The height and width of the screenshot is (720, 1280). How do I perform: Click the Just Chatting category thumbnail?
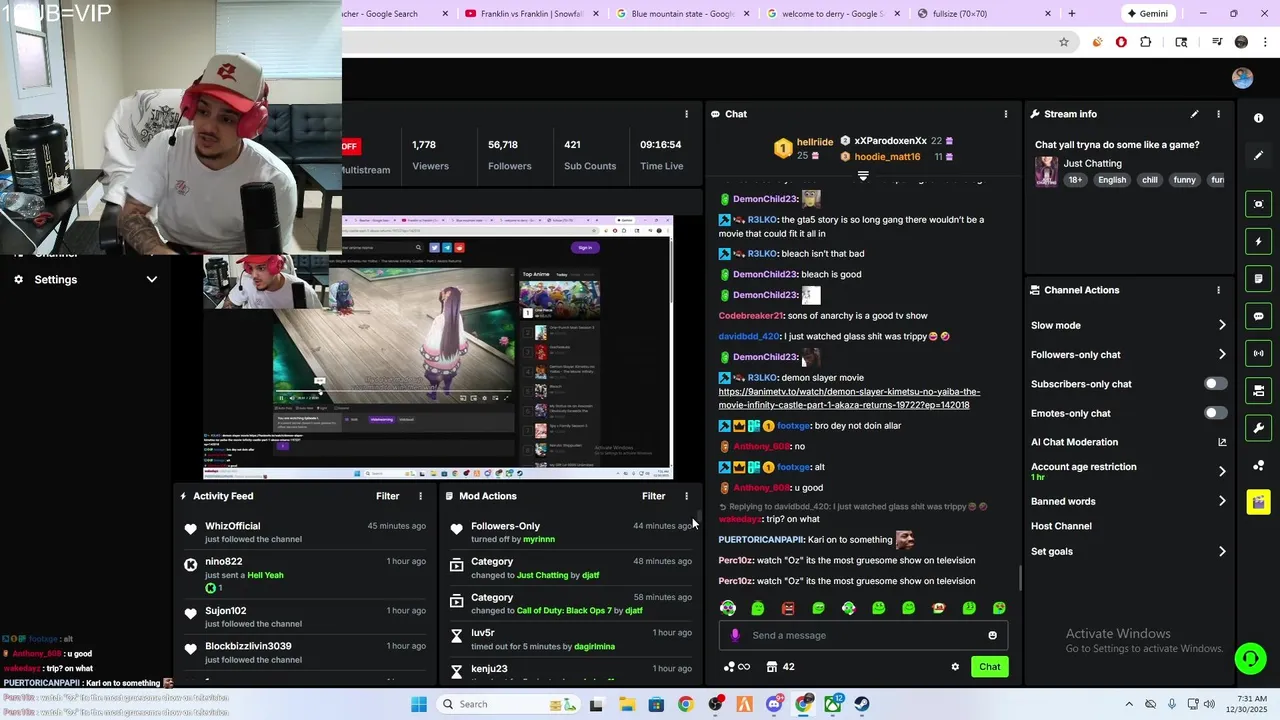coord(1046,171)
